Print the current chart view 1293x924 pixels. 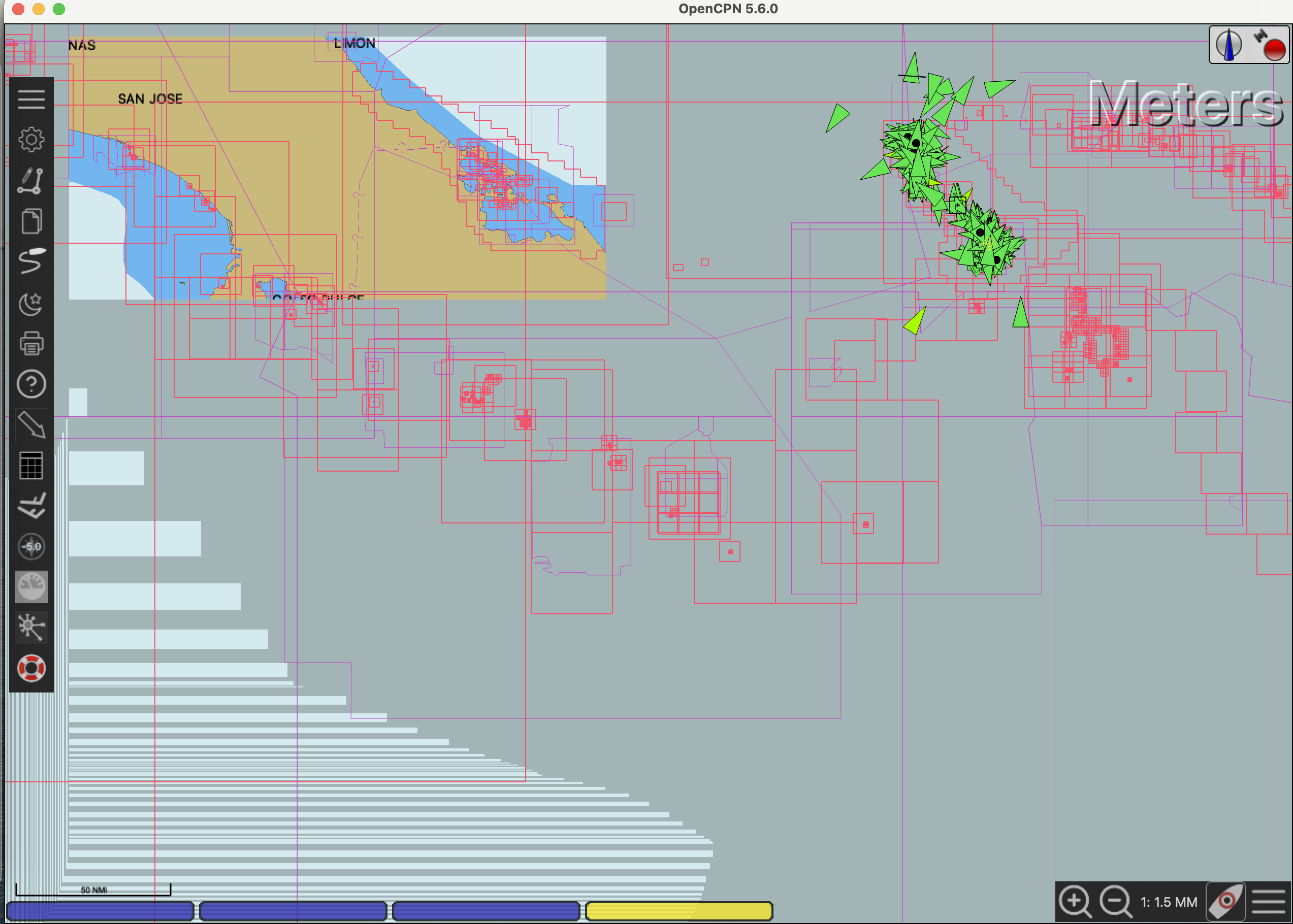click(31, 344)
